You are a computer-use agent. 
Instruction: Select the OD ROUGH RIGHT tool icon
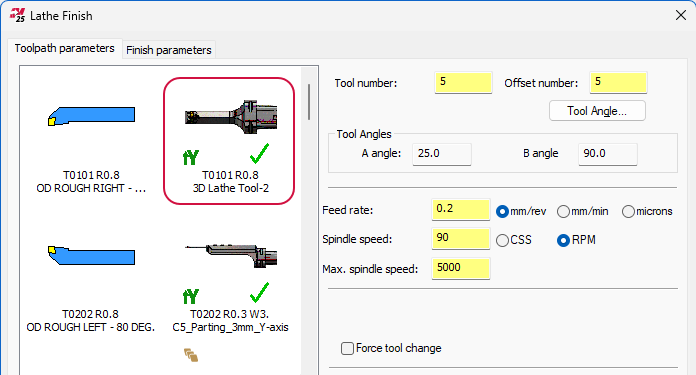pos(91,116)
